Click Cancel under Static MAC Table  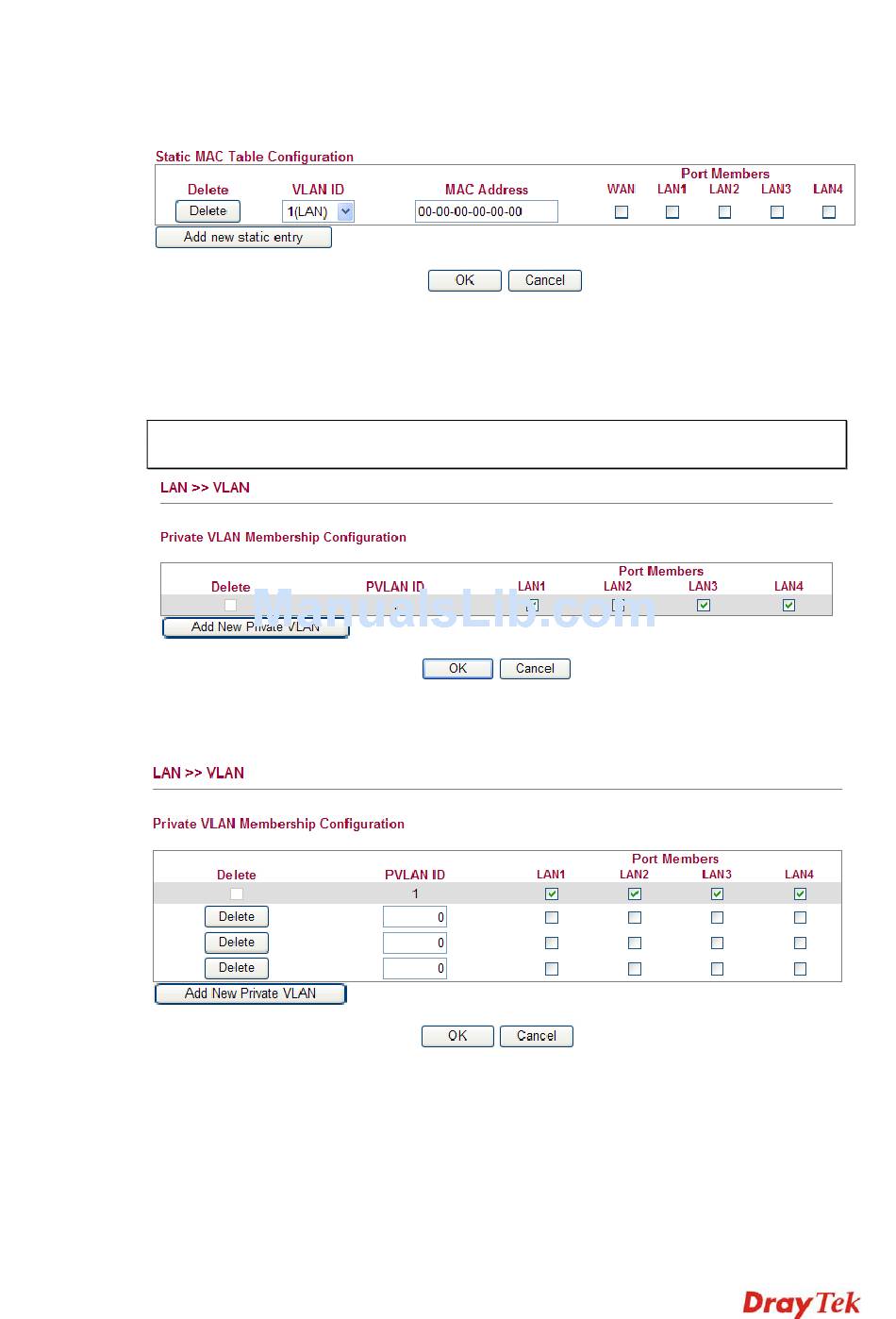(545, 280)
